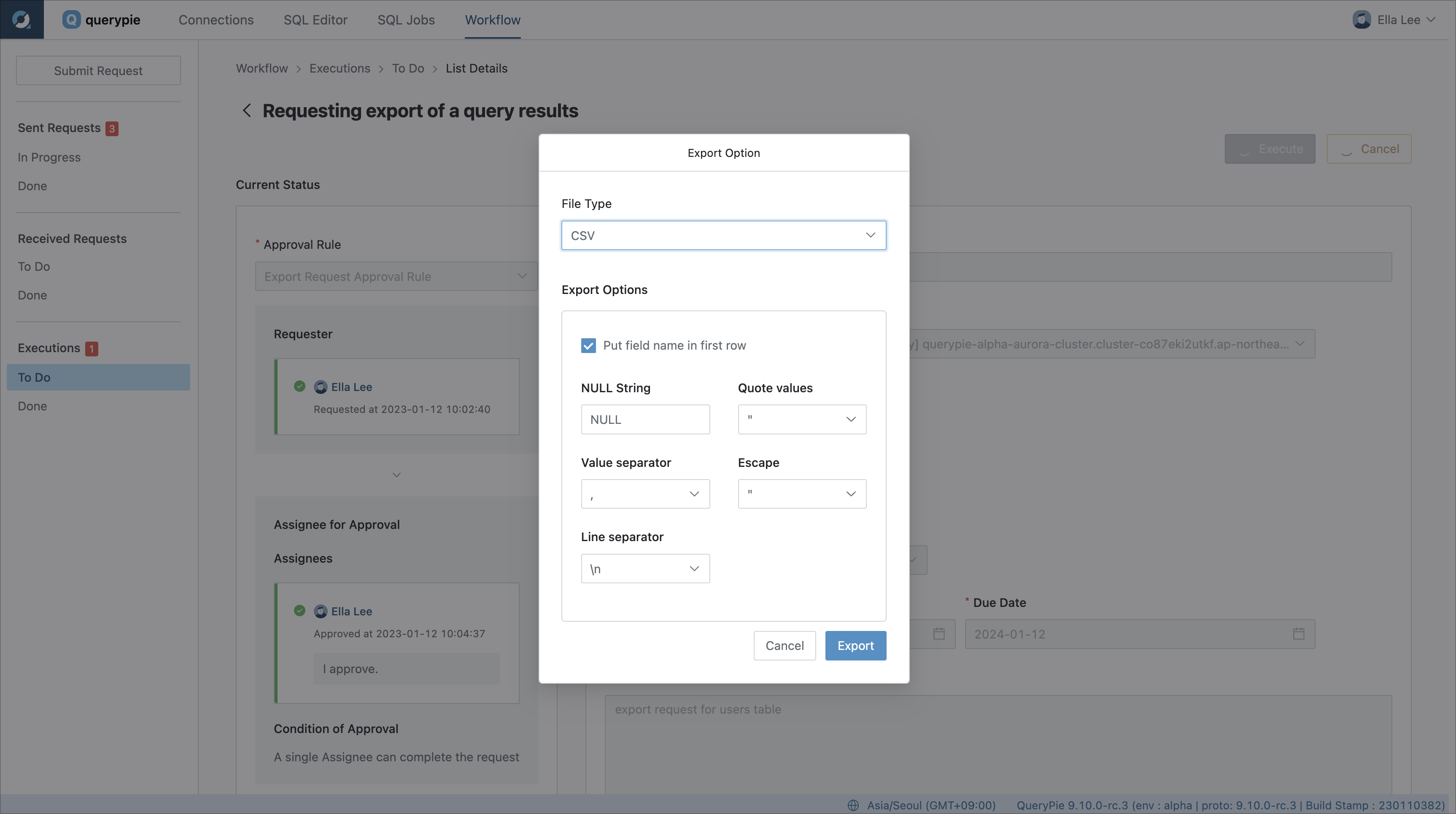
Task: Click Asia/Seoul (GMT+09:00) timezone text
Action: tap(931, 806)
